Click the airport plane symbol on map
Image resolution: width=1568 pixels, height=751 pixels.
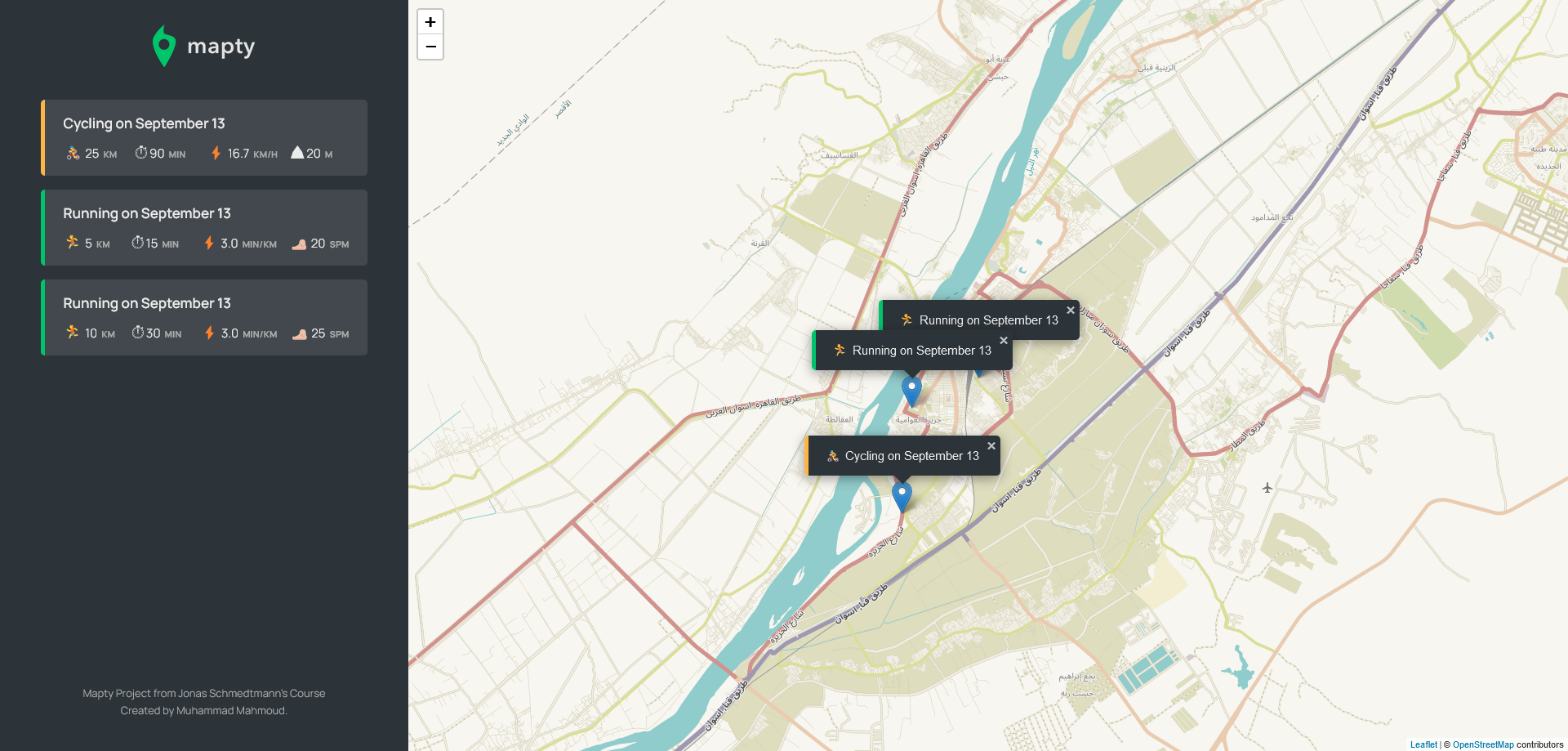coord(1267,488)
